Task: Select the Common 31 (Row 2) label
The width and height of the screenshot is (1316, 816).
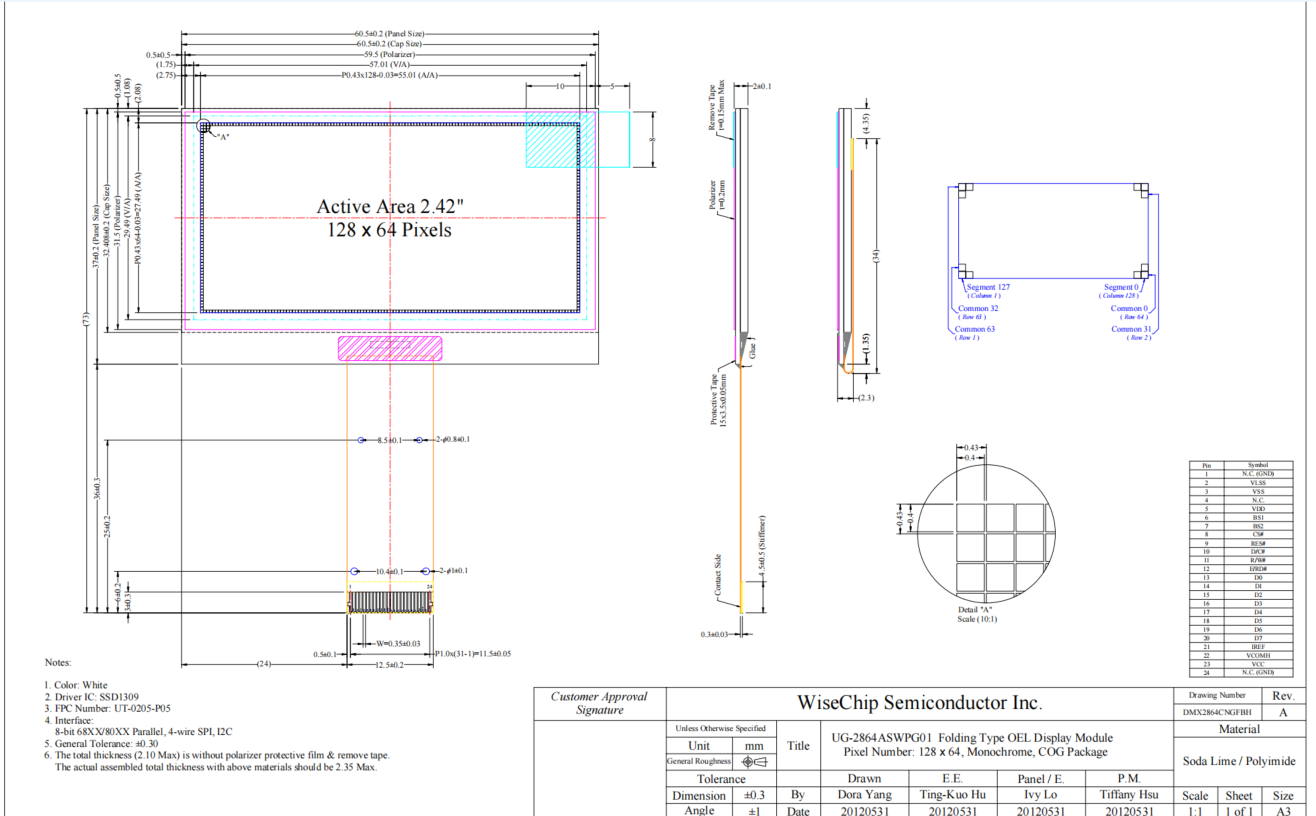Action: tap(1130, 333)
